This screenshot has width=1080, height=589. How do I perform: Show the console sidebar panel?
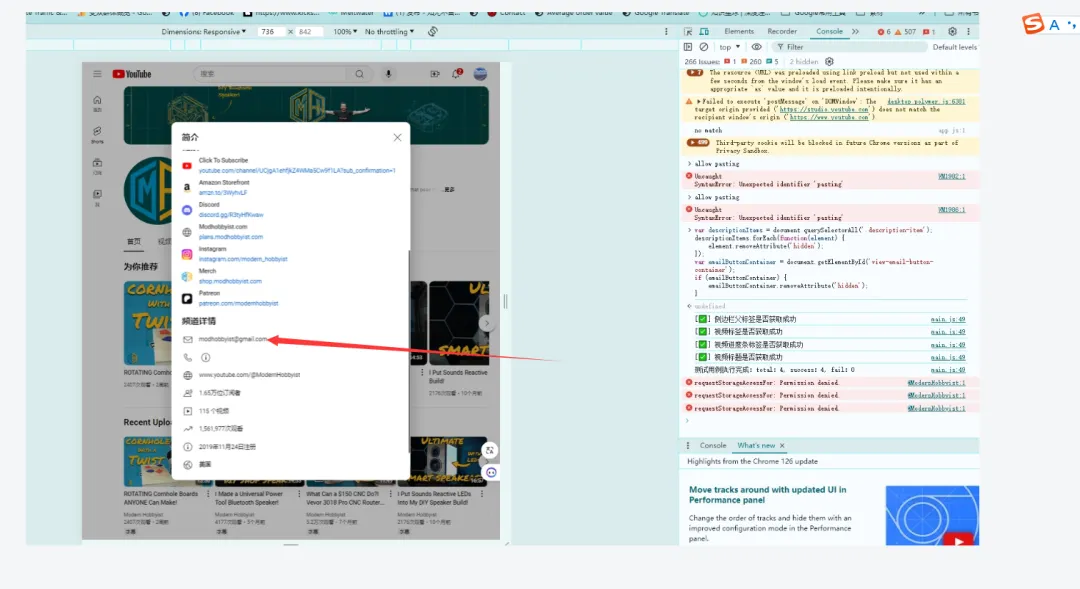click(x=688, y=47)
